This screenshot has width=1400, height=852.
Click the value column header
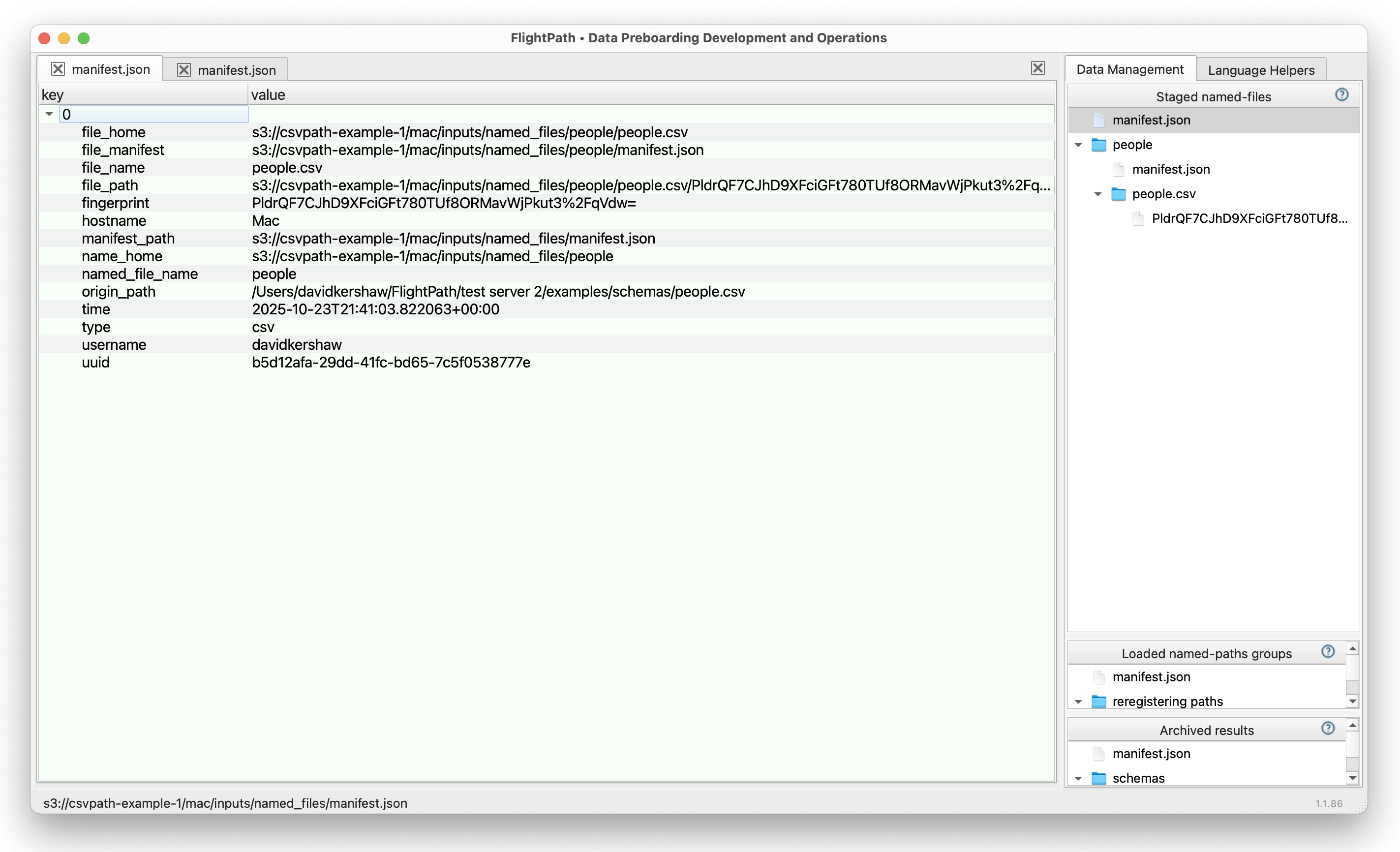coord(268,95)
